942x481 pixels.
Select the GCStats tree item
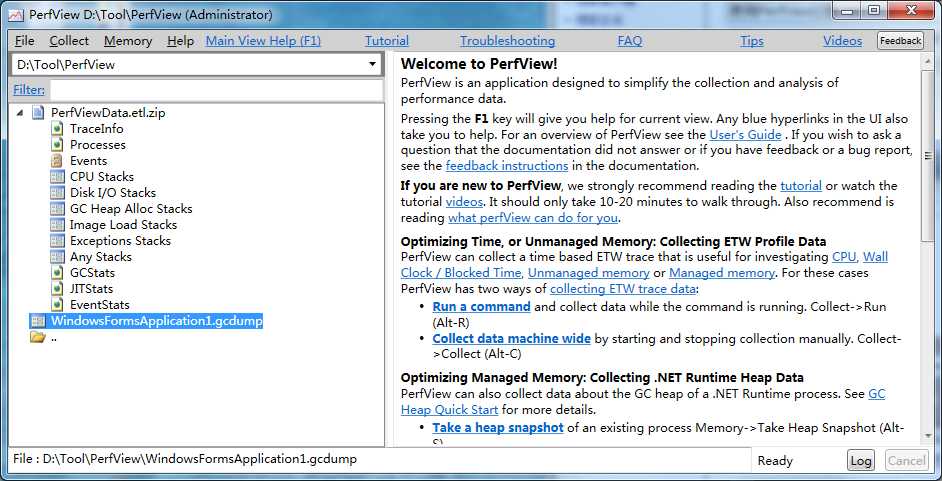point(92,273)
